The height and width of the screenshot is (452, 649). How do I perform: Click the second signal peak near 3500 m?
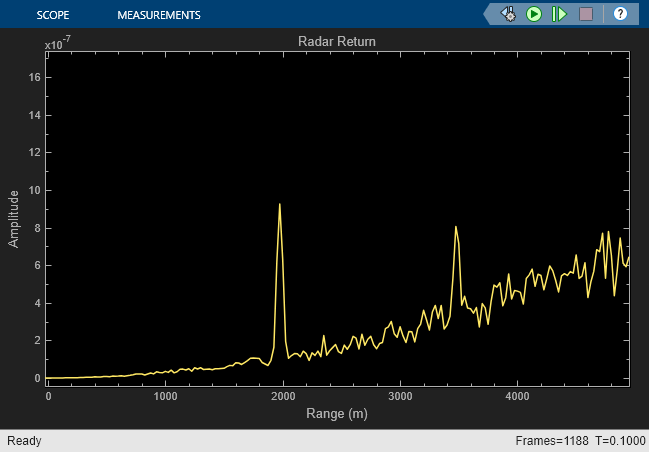point(456,227)
